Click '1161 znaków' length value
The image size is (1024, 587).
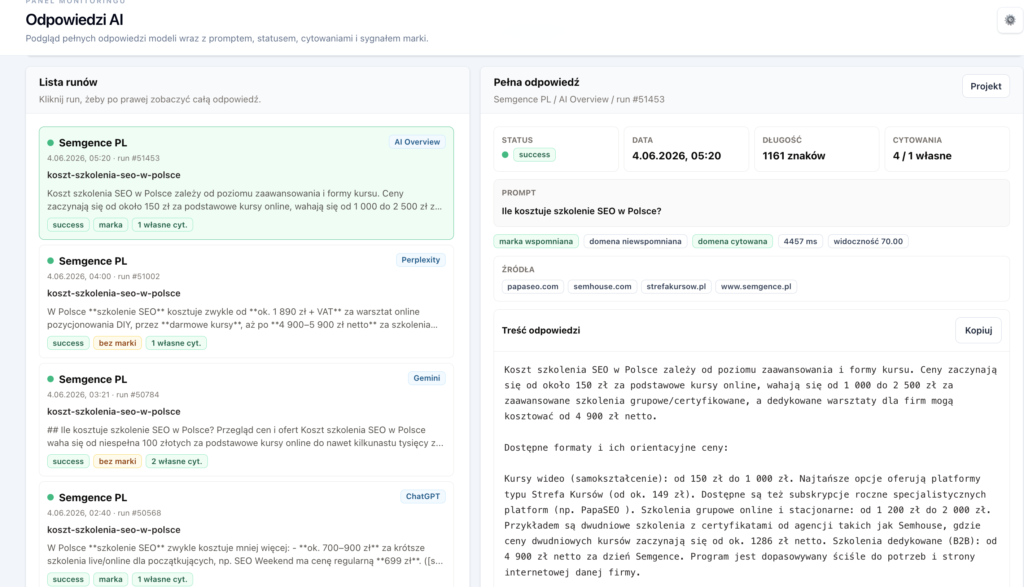793,156
